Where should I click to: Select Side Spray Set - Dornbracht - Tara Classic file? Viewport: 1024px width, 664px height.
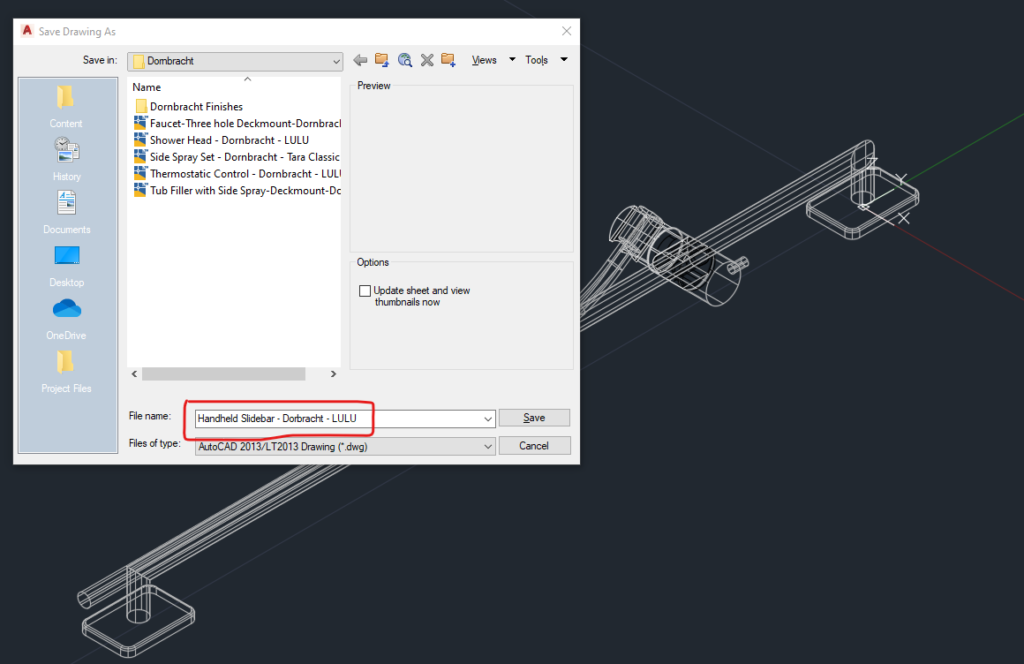[237, 157]
